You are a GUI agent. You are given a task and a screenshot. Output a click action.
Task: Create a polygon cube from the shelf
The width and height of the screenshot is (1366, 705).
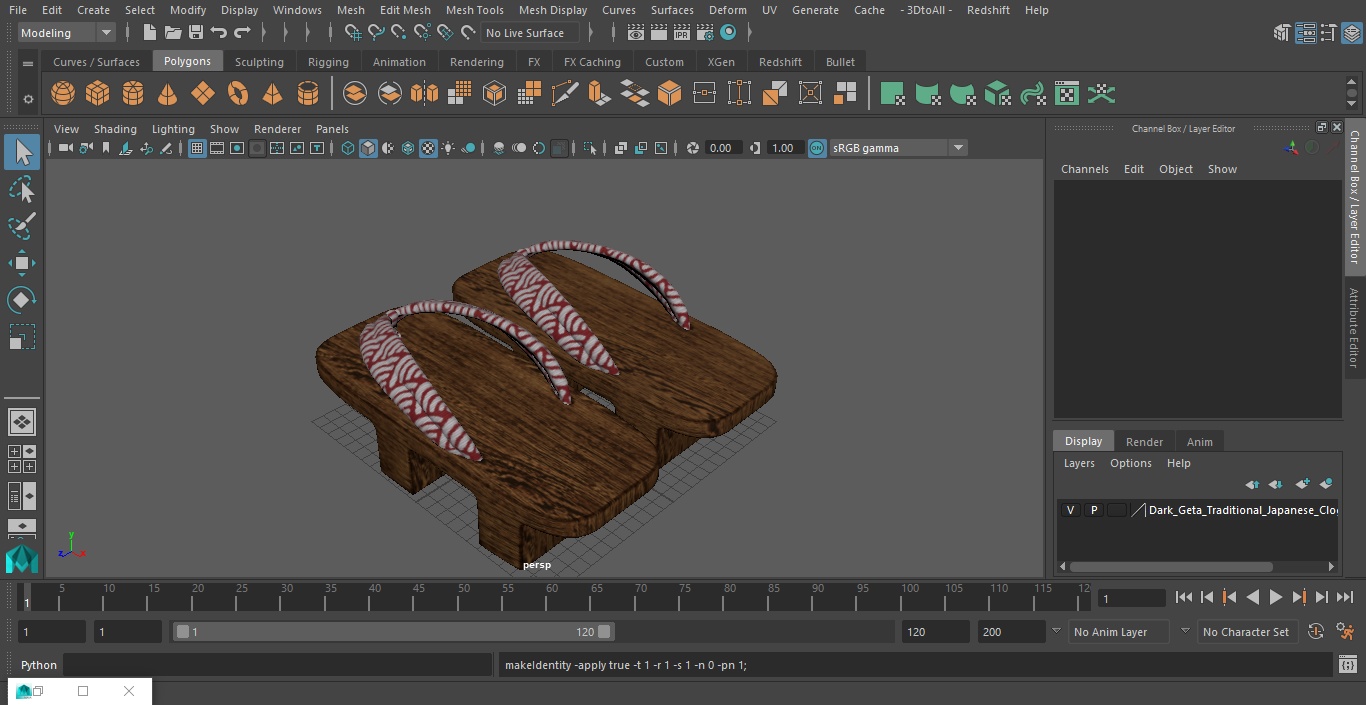(98, 94)
